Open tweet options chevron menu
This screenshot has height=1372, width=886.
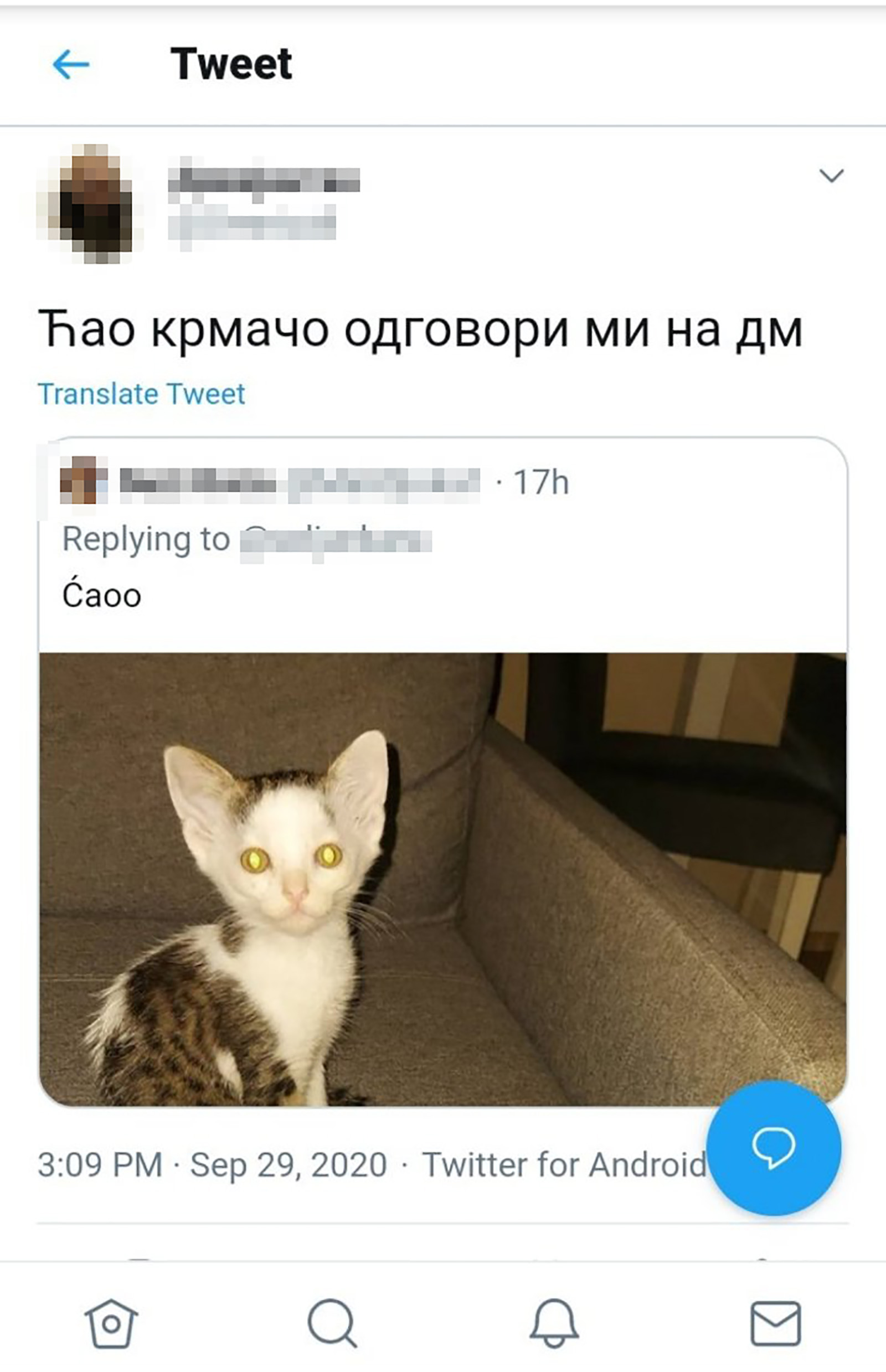point(831,175)
